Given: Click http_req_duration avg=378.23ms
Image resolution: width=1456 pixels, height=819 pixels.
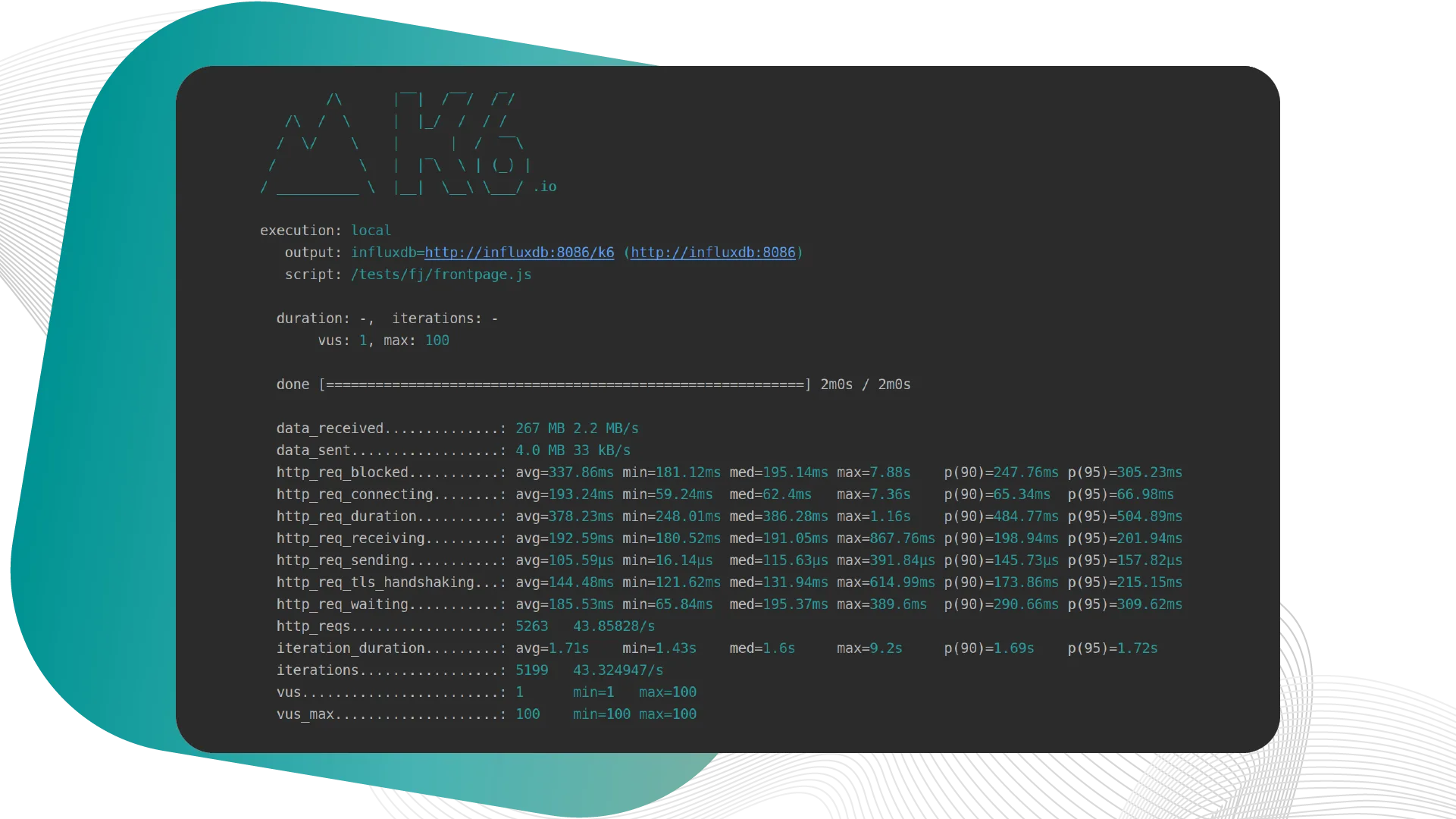Looking at the screenshot, I should pyautogui.click(x=565, y=516).
